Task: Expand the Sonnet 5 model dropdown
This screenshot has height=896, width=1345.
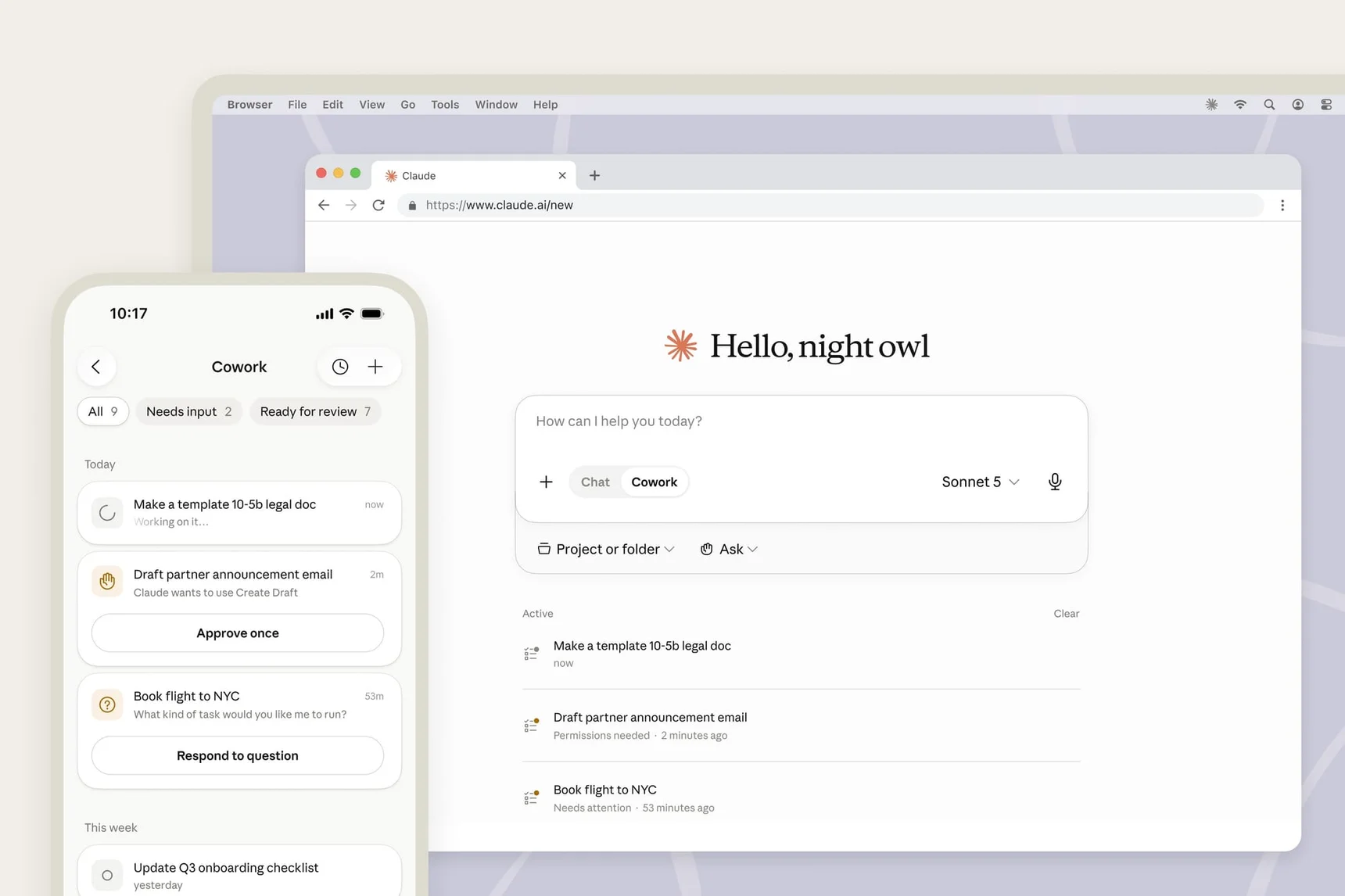Action: [x=981, y=482]
